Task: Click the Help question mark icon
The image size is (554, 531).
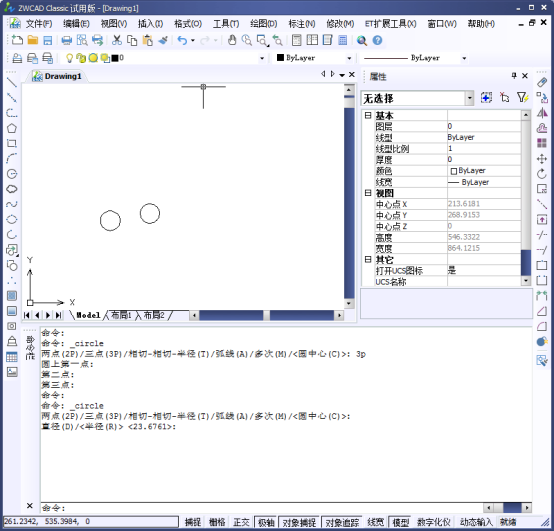Action: click(377, 40)
